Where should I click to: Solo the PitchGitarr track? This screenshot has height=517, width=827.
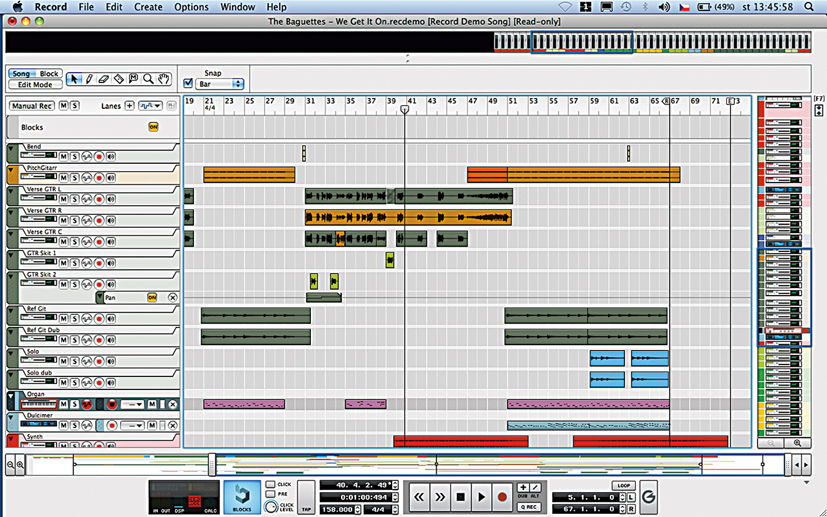75,177
